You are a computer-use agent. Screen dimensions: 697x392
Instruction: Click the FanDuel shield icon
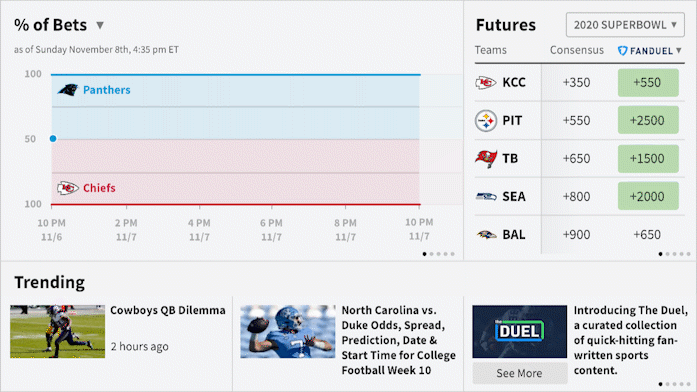(x=622, y=51)
